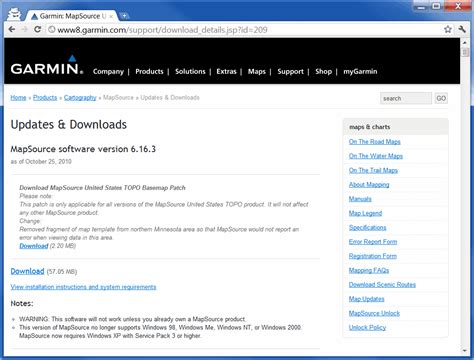Open the Products menu
The height and width of the screenshot is (360, 474).
click(149, 71)
